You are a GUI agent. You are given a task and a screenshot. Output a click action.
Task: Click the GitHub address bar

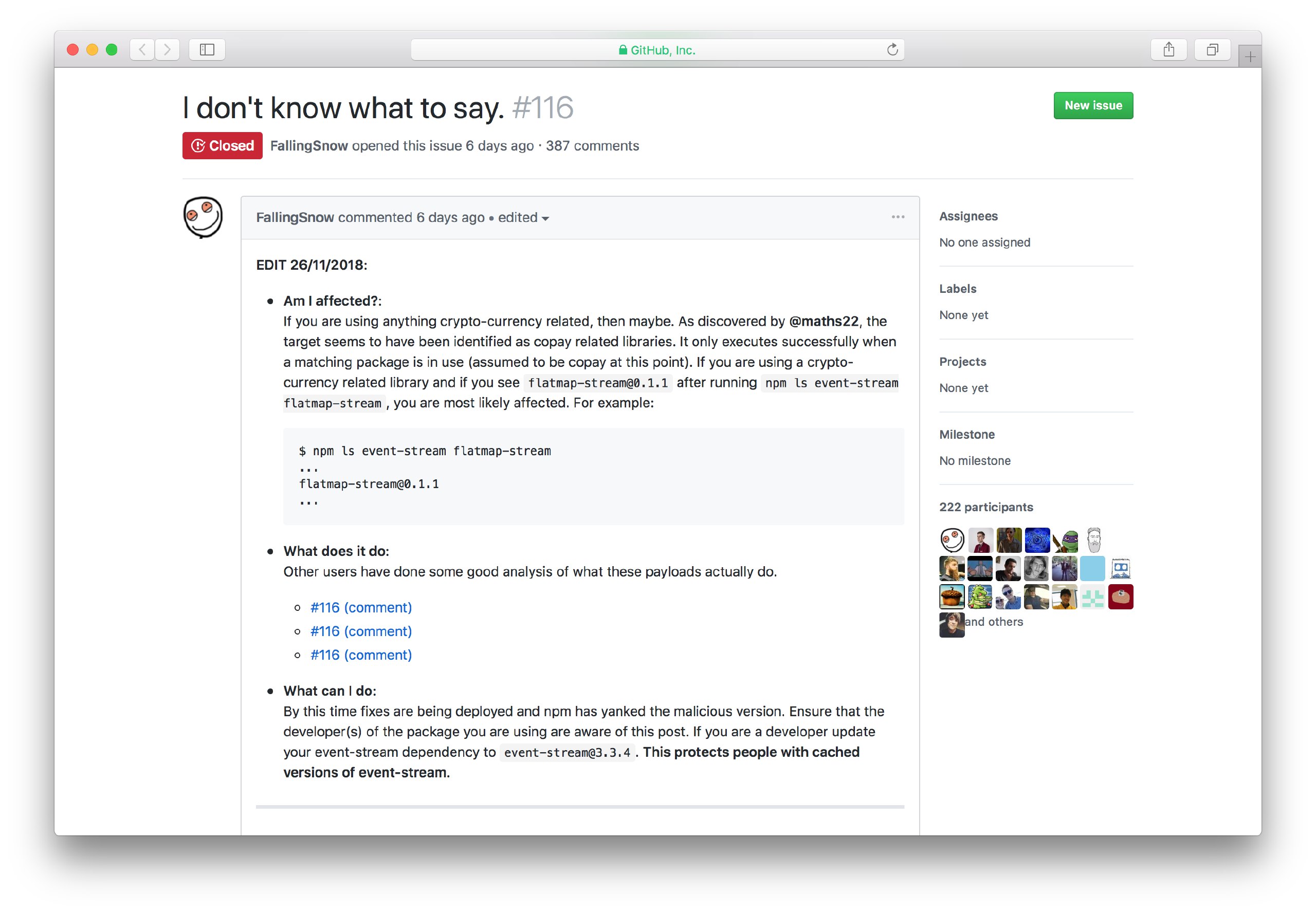pyautogui.click(x=656, y=50)
